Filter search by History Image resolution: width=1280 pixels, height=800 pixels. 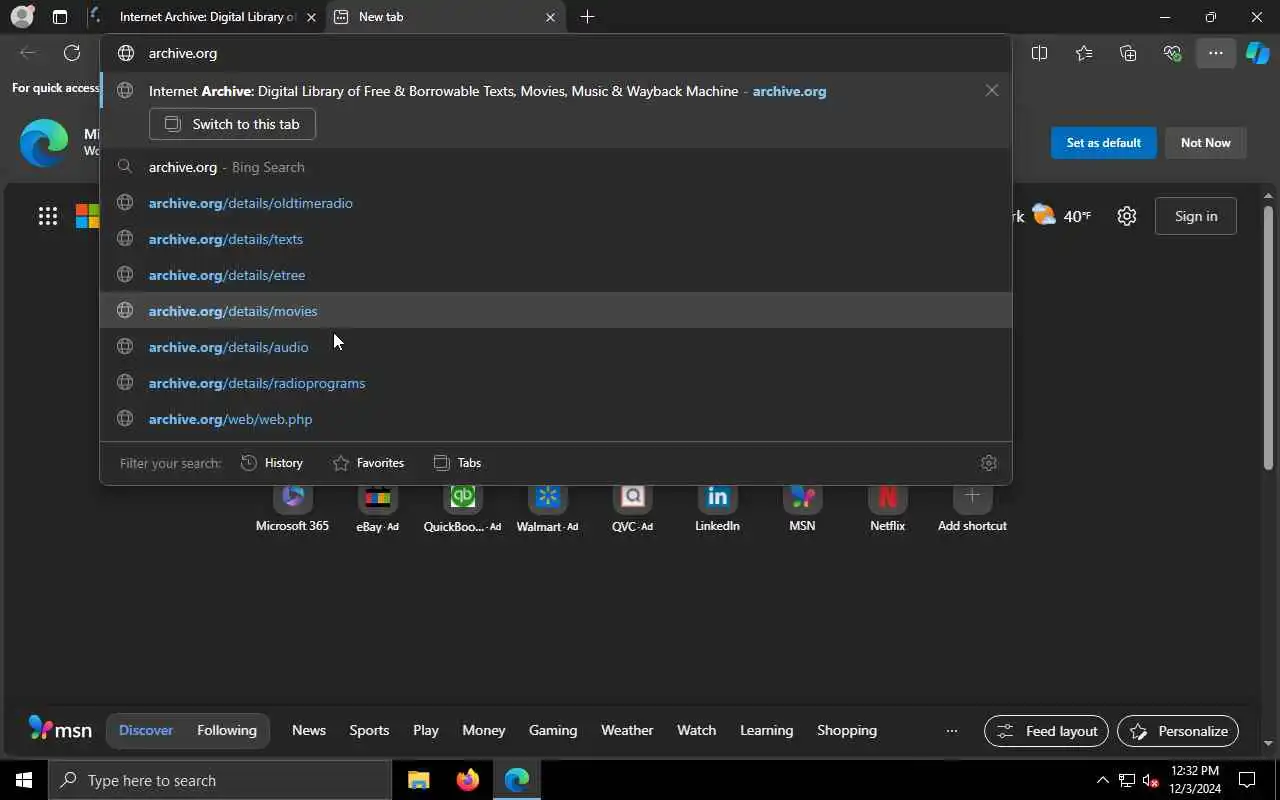coord(272,463)
